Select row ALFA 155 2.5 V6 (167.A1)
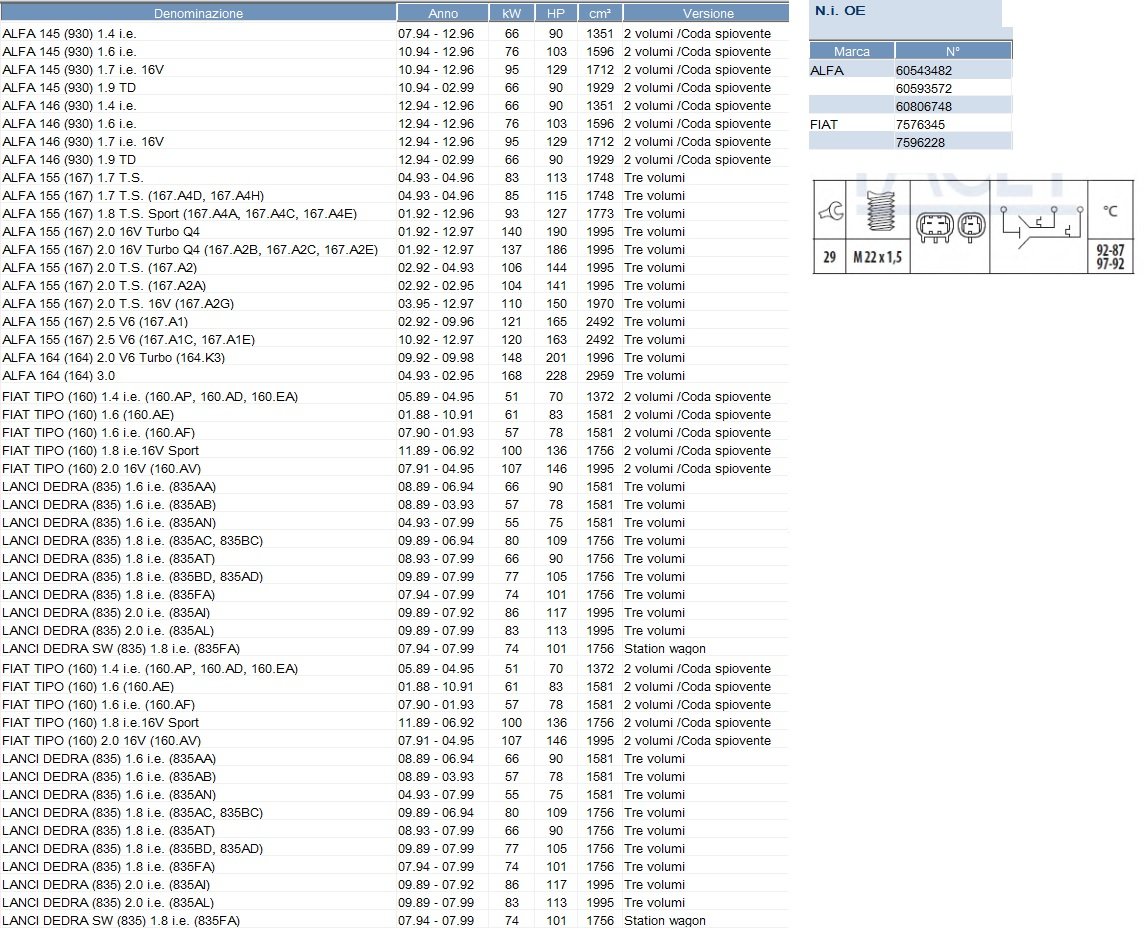This screenshot has height=935, width=1145. 394,321
